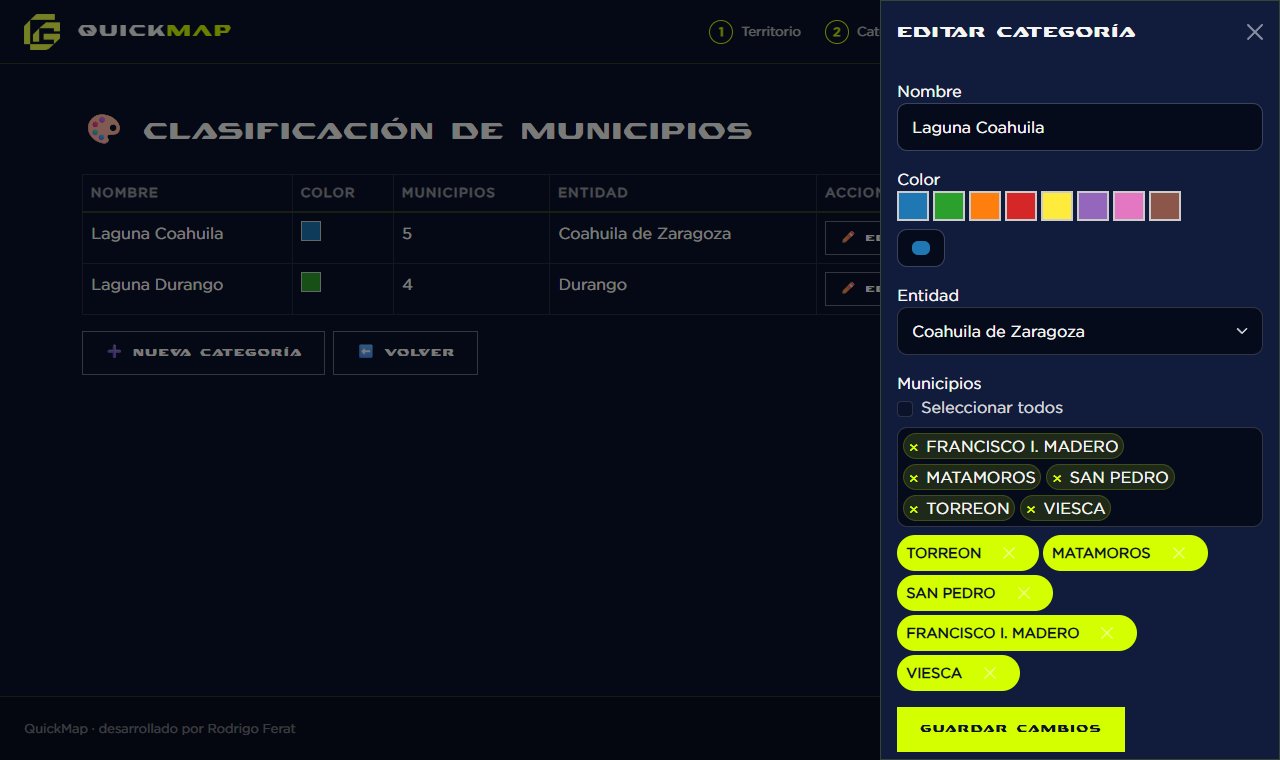Click the x on the yellow SAN PEDRO tag
1280x760 pixels.
pyautogui.click(x=1024, y=593)
